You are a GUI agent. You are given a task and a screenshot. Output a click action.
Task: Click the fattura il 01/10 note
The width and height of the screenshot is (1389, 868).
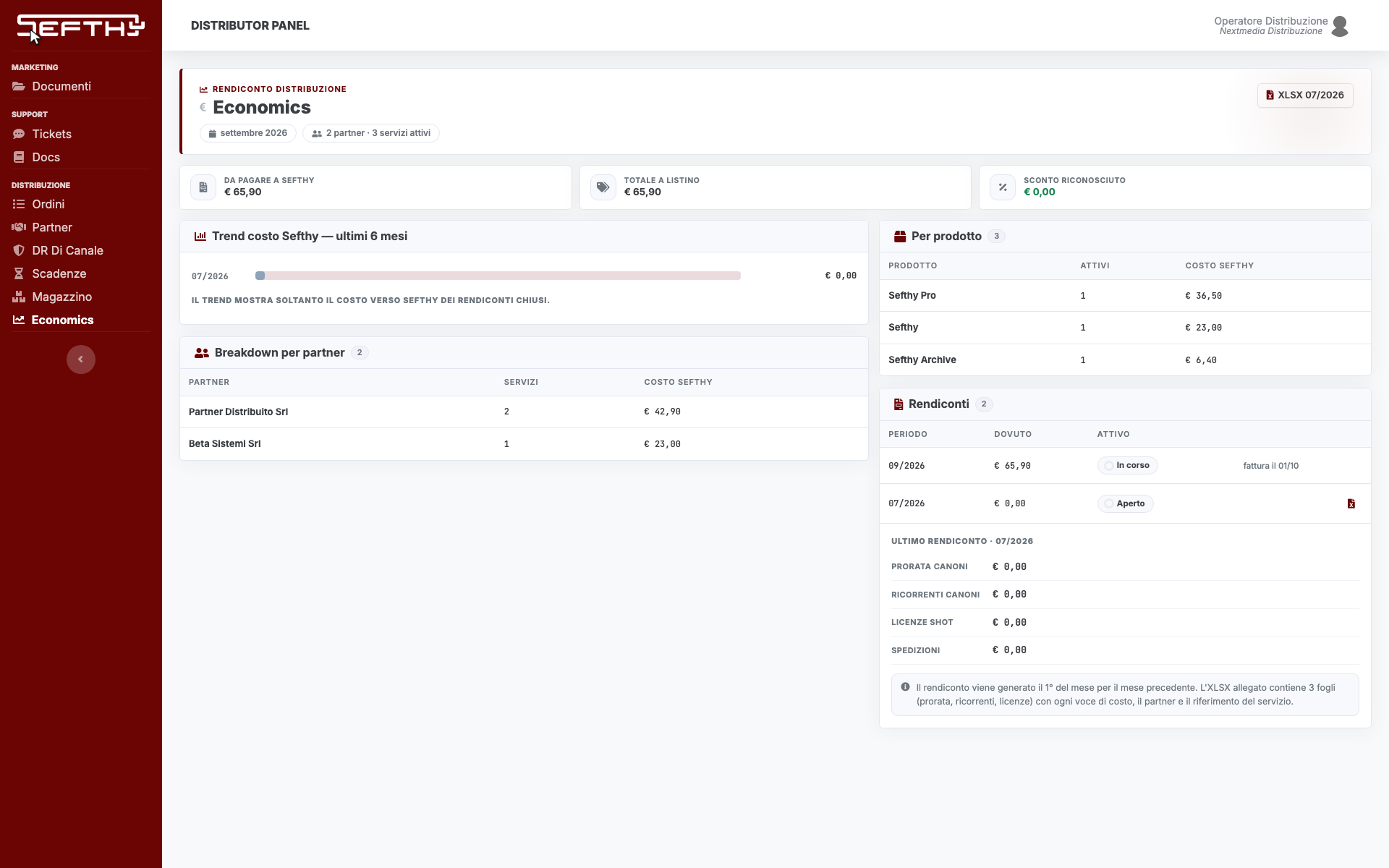1270,466
